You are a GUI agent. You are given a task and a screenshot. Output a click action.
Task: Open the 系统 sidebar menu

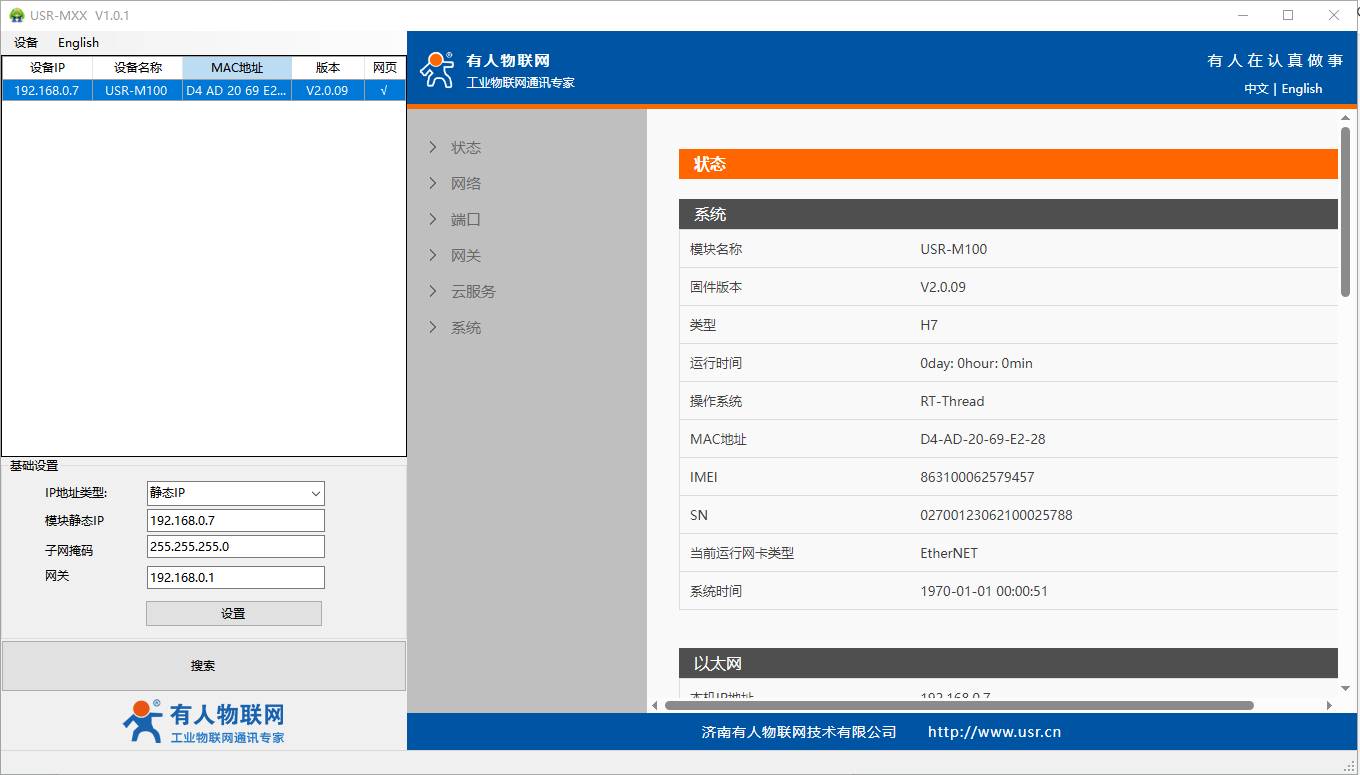coord(465,328)
